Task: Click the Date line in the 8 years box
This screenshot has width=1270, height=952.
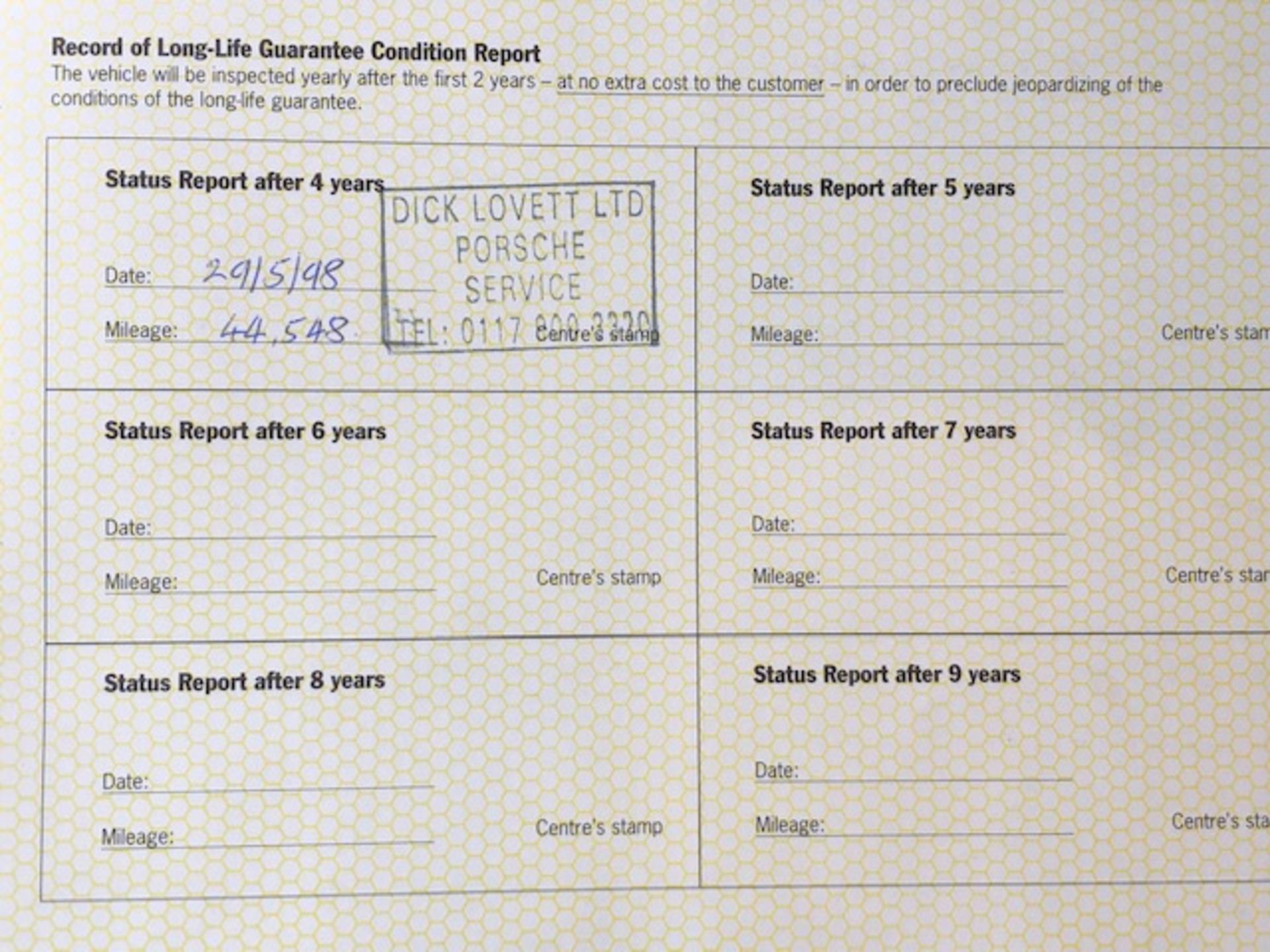Action: coord(268,781)
